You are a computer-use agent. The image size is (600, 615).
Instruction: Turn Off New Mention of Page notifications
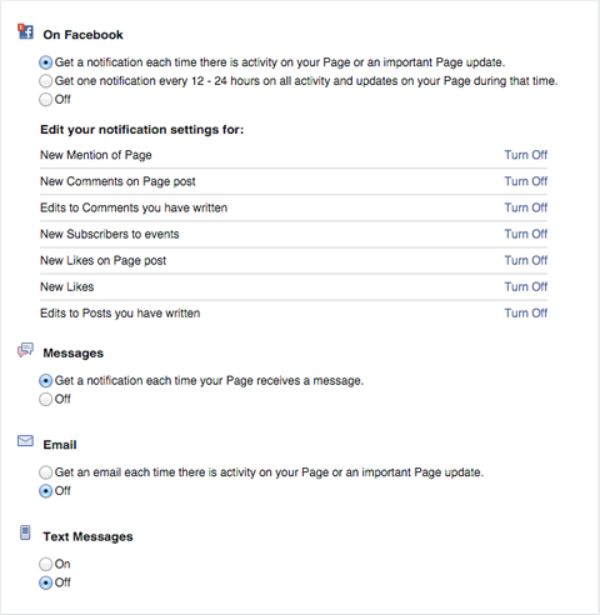click(x=525, y=155)
